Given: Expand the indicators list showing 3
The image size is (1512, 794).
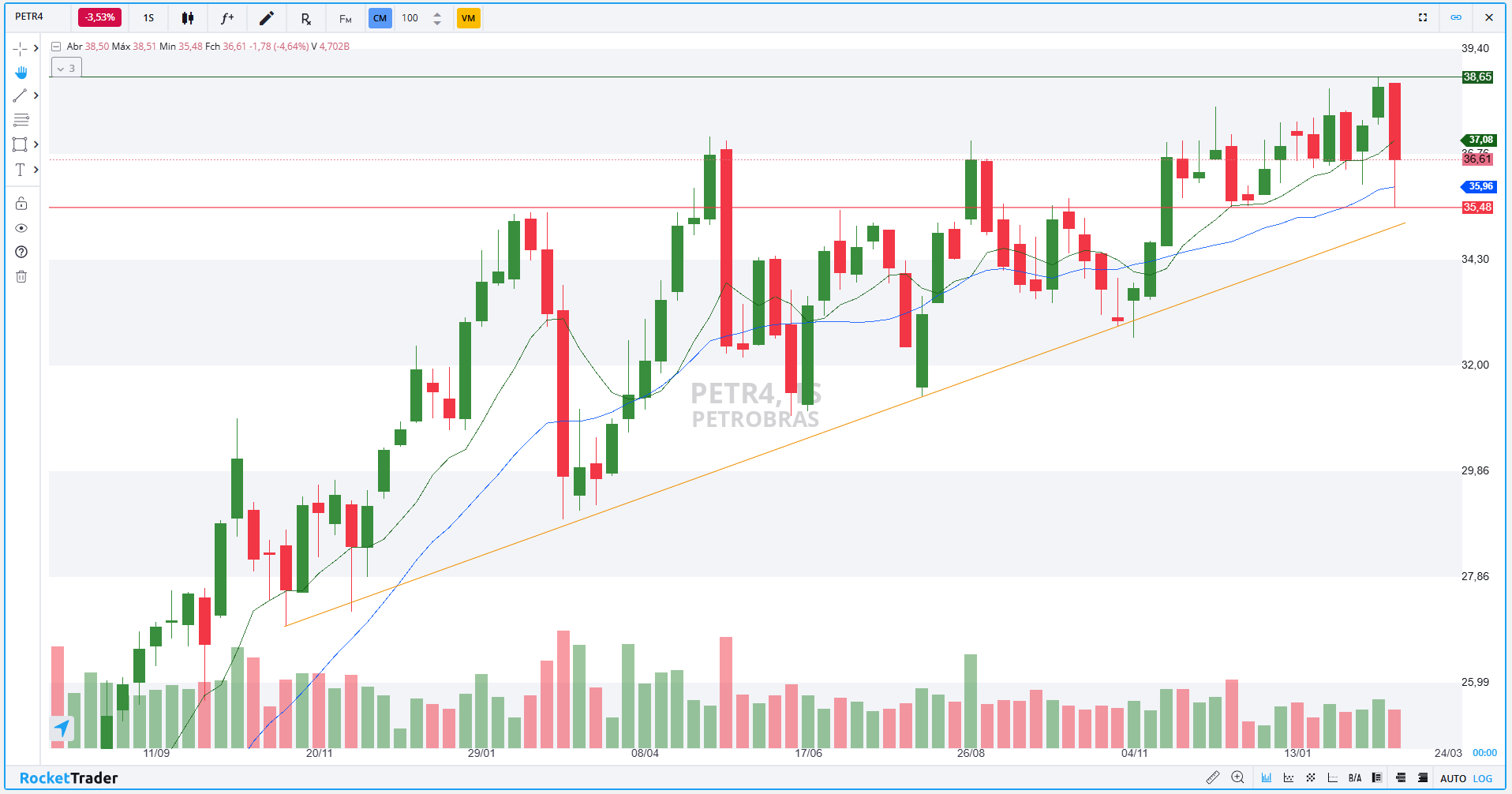Looking at the screenshot, I should pyautogui.click(x=66, y=69).
